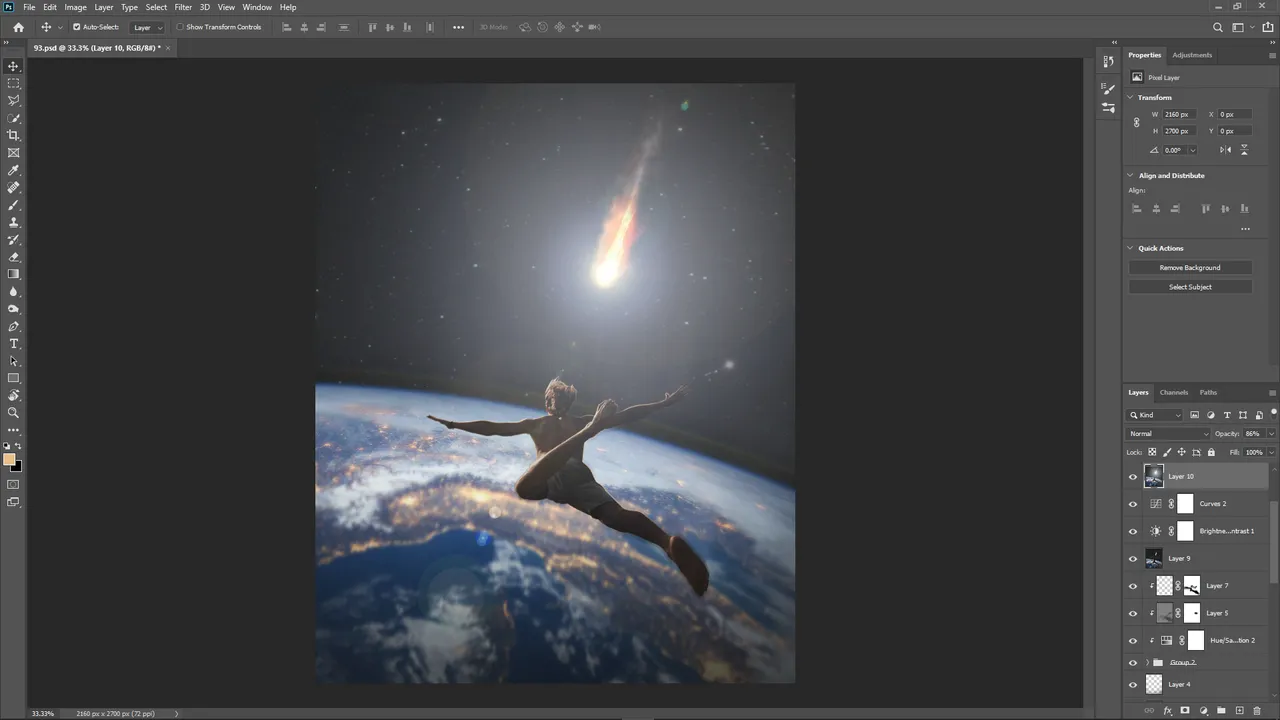Select the Pen tool
Screen dimensions: 1280x720
[13, 327]
